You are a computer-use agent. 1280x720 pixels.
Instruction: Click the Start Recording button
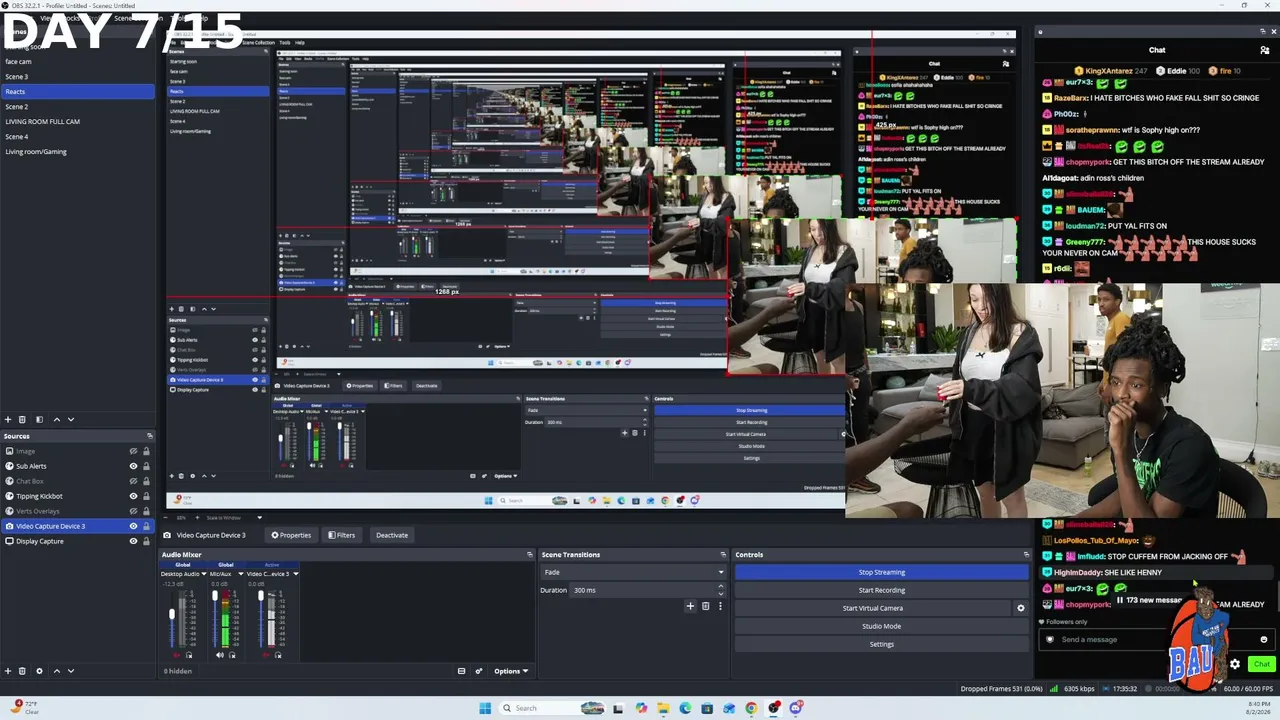(881, 590)
